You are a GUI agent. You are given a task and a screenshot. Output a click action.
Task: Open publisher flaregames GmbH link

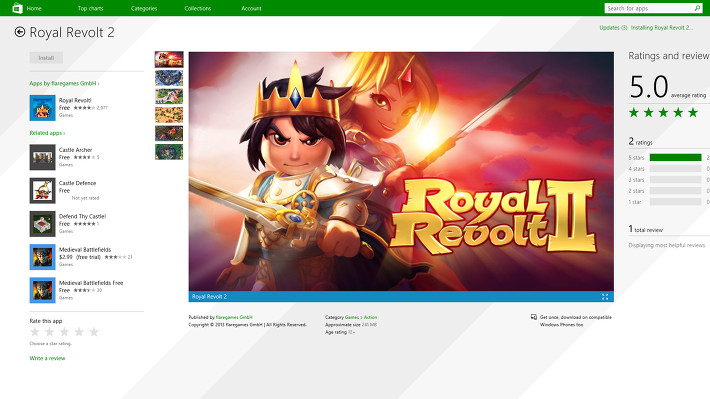[x=234, y=317]
